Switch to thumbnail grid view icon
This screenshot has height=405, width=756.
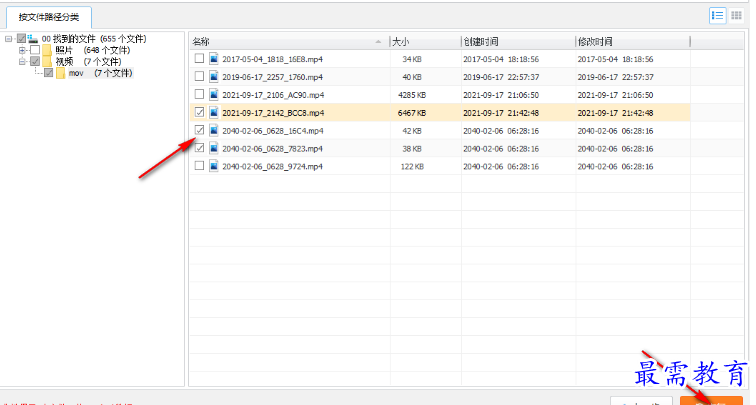(x=737, y=15)
